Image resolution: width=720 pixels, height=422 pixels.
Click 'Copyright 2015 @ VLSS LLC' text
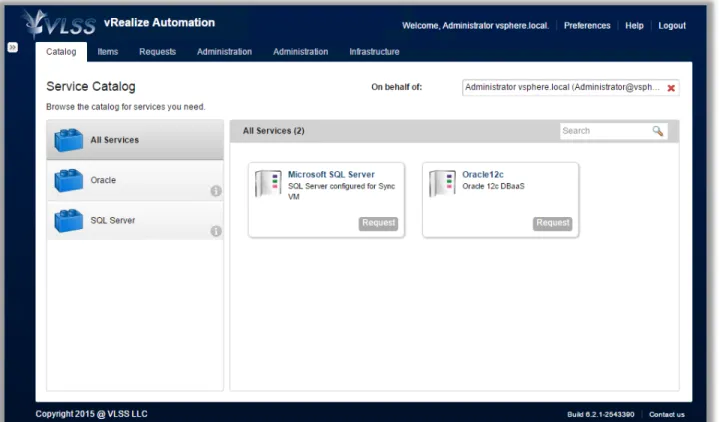[91, 414]
